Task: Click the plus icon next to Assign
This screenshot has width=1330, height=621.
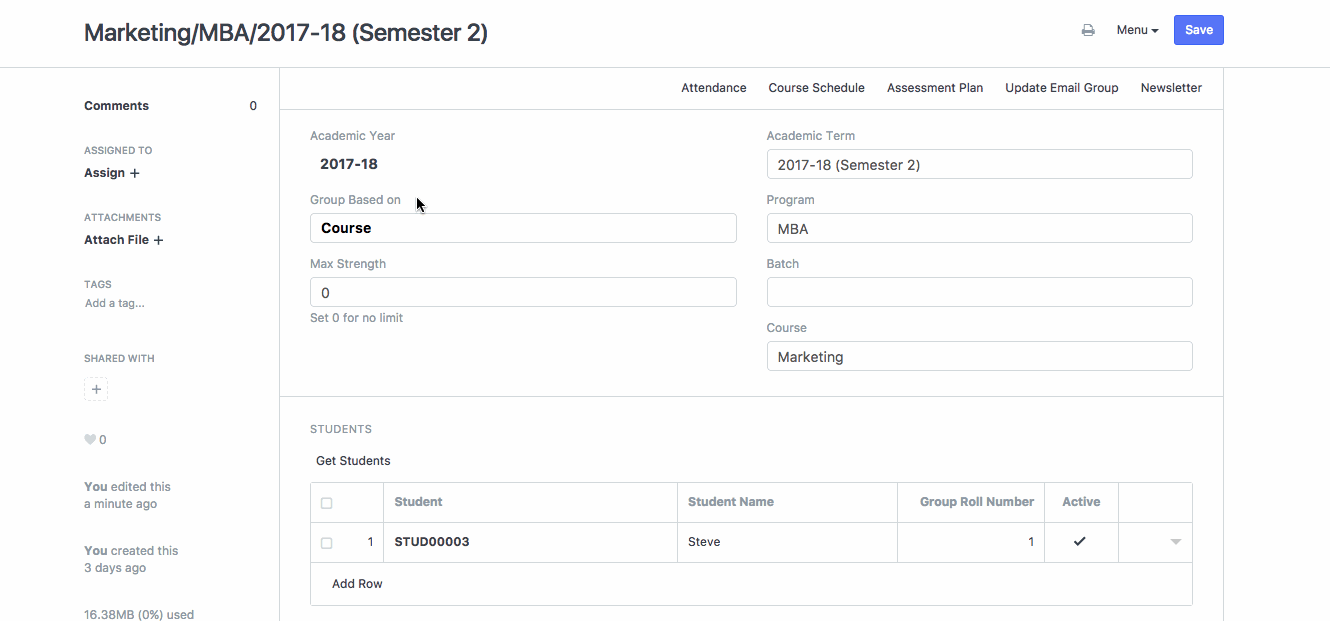Action: [135, 173]
